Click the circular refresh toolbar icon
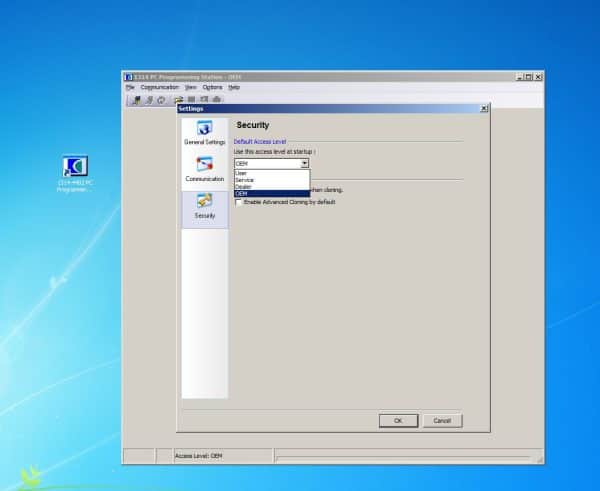Viewport: 600px width, 491px height. click(161, 100)
